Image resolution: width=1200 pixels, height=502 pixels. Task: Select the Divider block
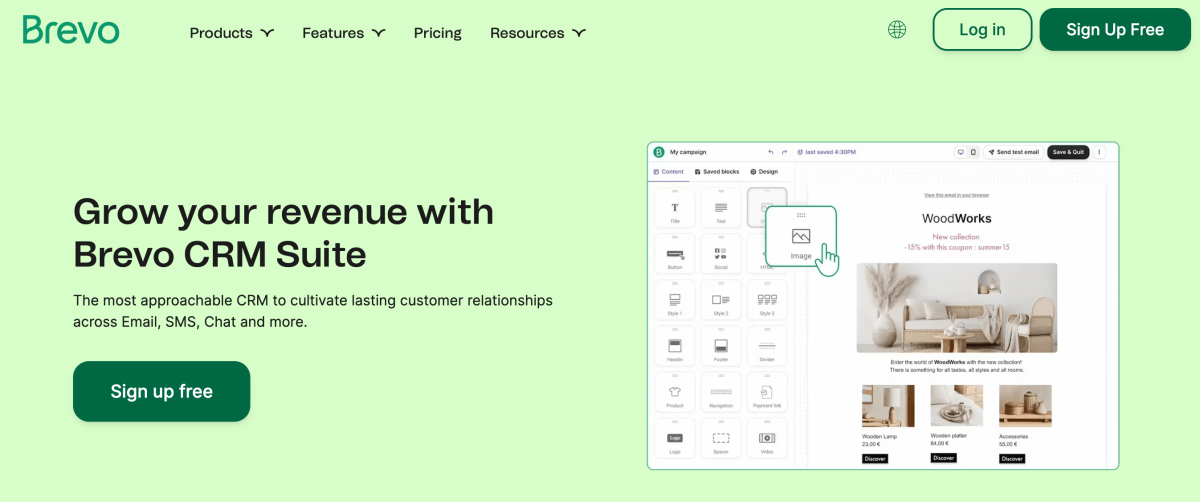click(x=767, y=349)
